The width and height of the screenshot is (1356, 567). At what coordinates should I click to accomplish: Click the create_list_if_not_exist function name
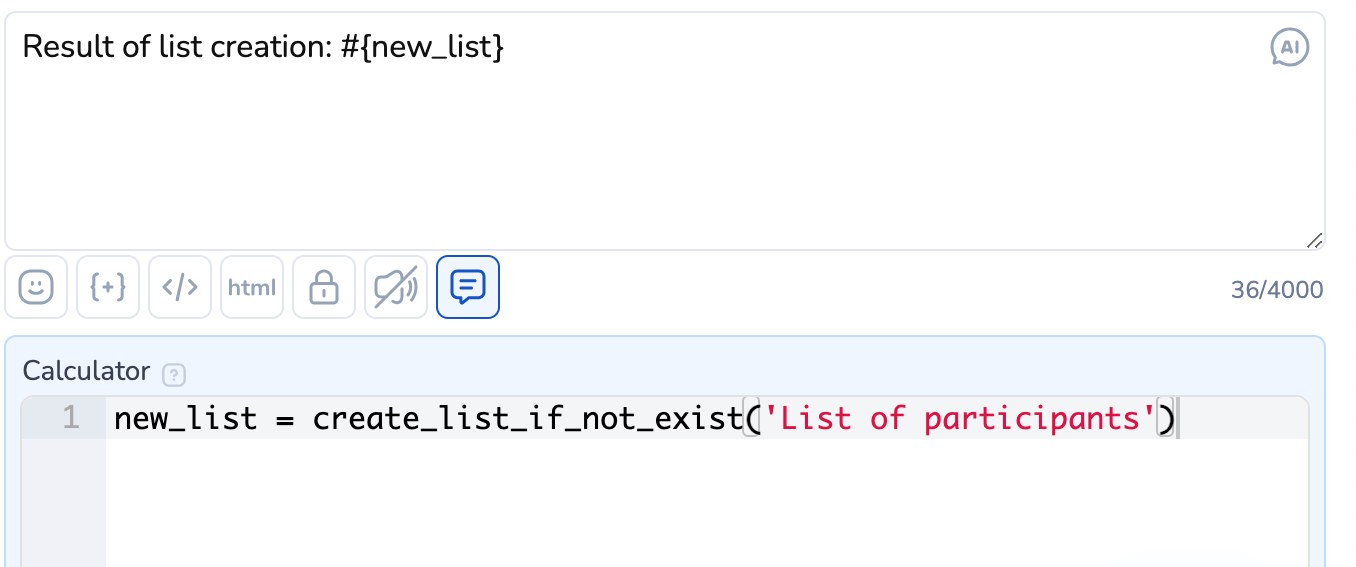(x=527, y=418)
